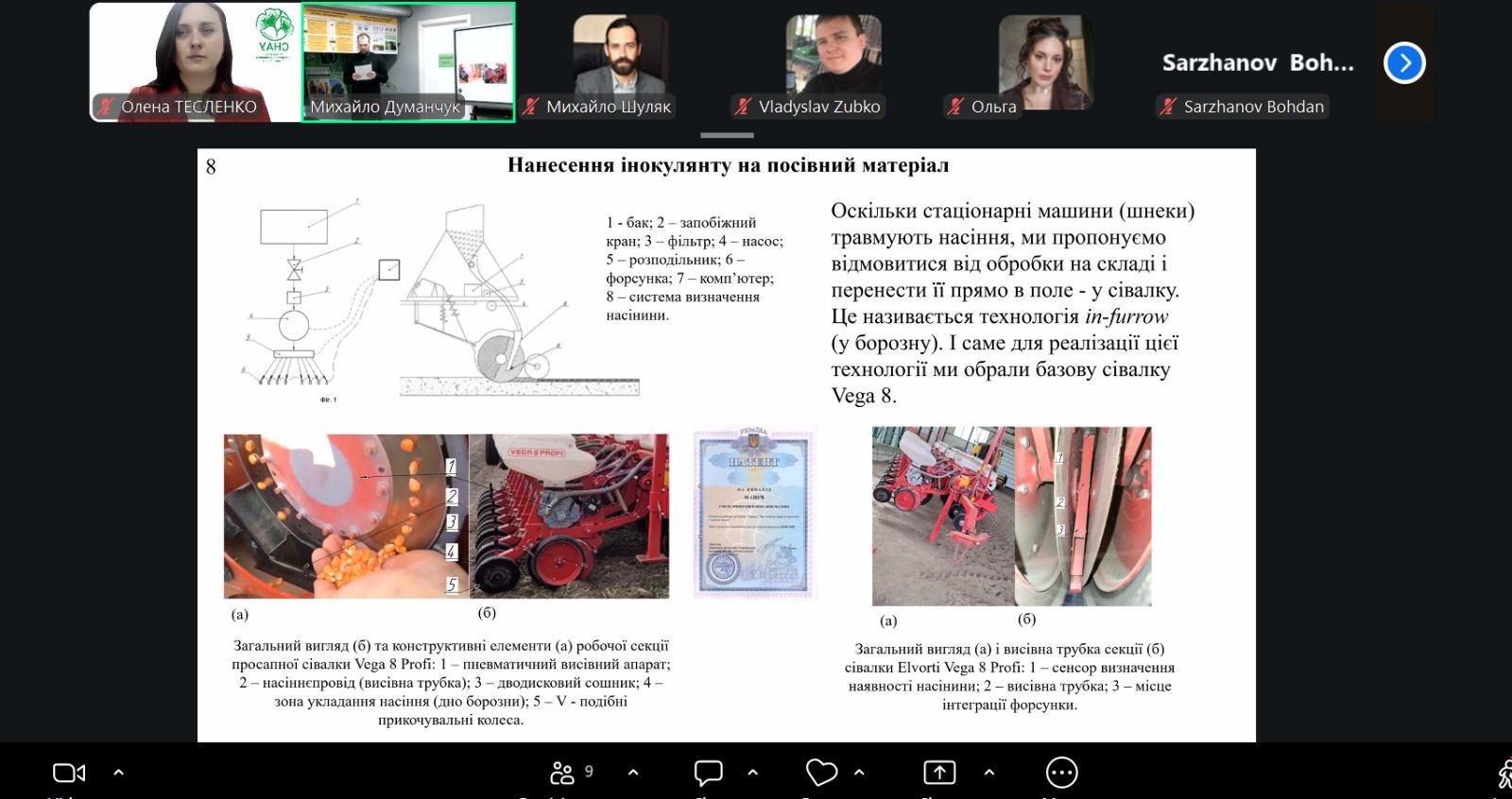Expand the chevron next to chat
1512x799 pixels.
[752, 773]
